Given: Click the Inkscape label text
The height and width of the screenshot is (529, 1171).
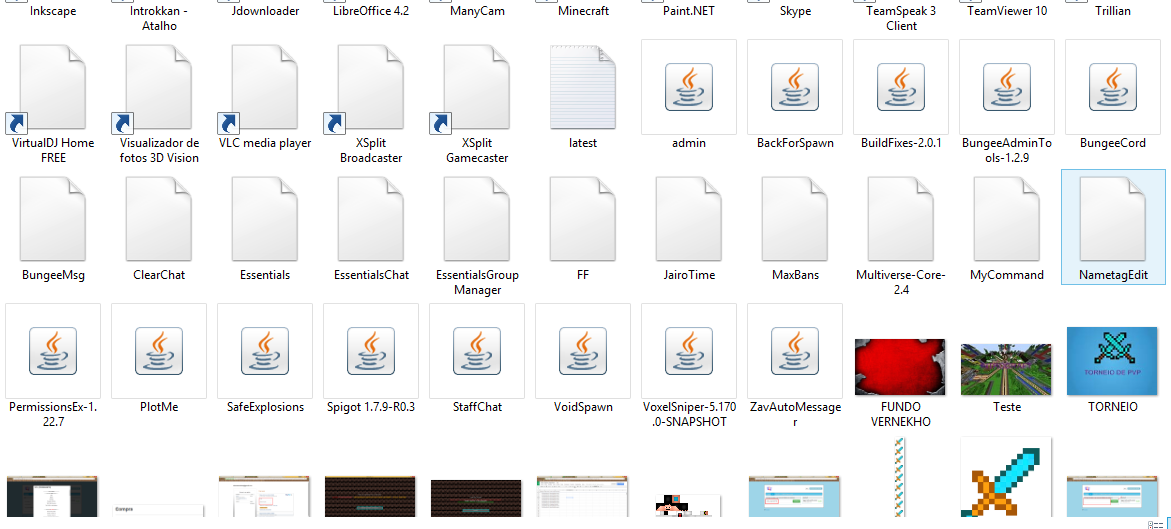Looking at the screenshot, I should coord(53,11).
